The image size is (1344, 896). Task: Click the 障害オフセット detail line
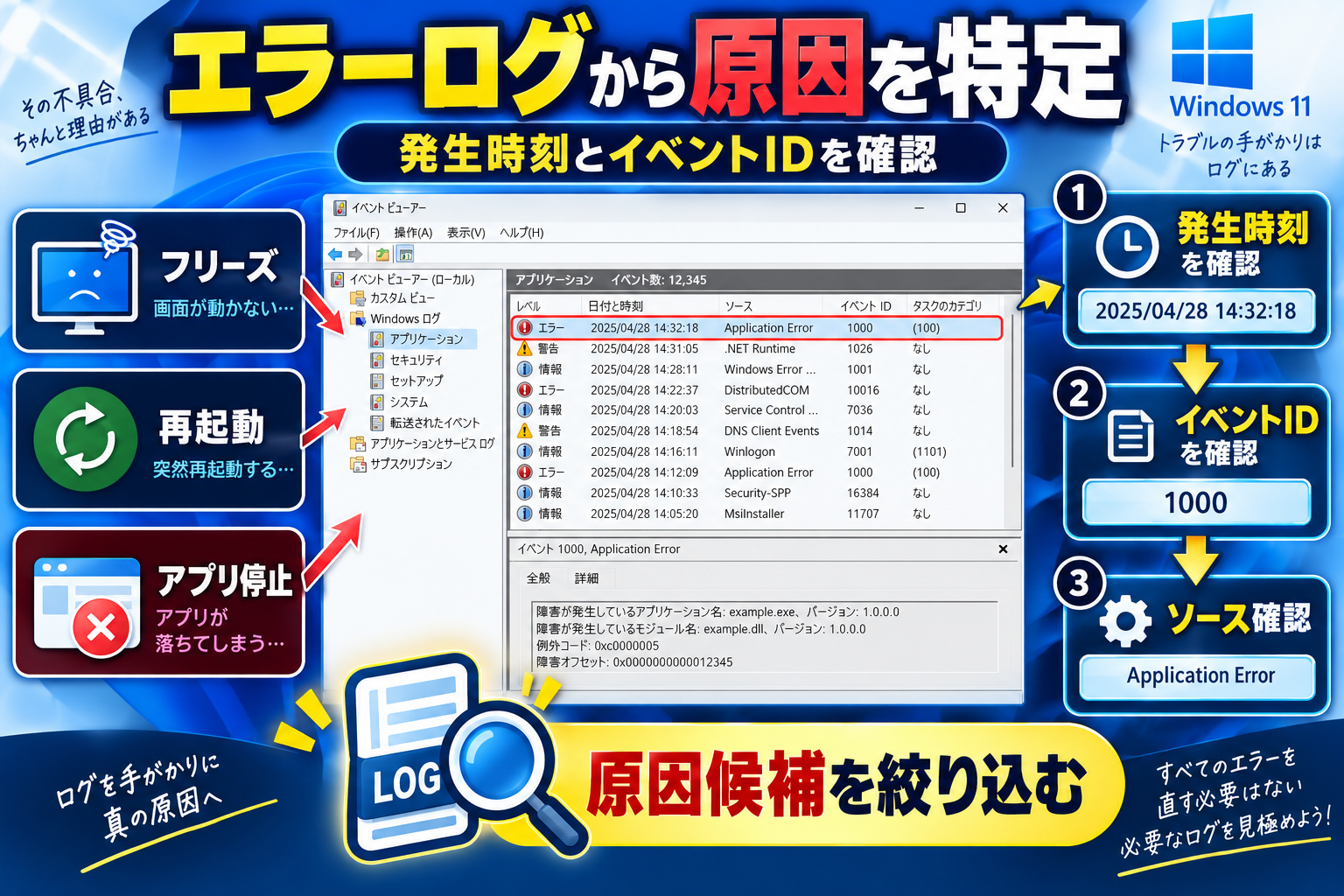(634, 662)
